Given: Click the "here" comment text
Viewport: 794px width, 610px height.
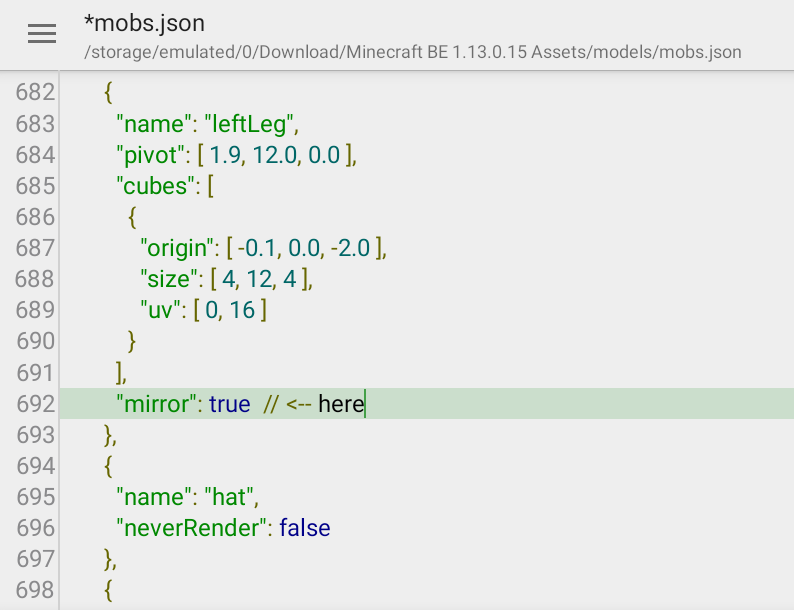Looking at the screenshot, I should pyautogui.click(x=341, y=404).
